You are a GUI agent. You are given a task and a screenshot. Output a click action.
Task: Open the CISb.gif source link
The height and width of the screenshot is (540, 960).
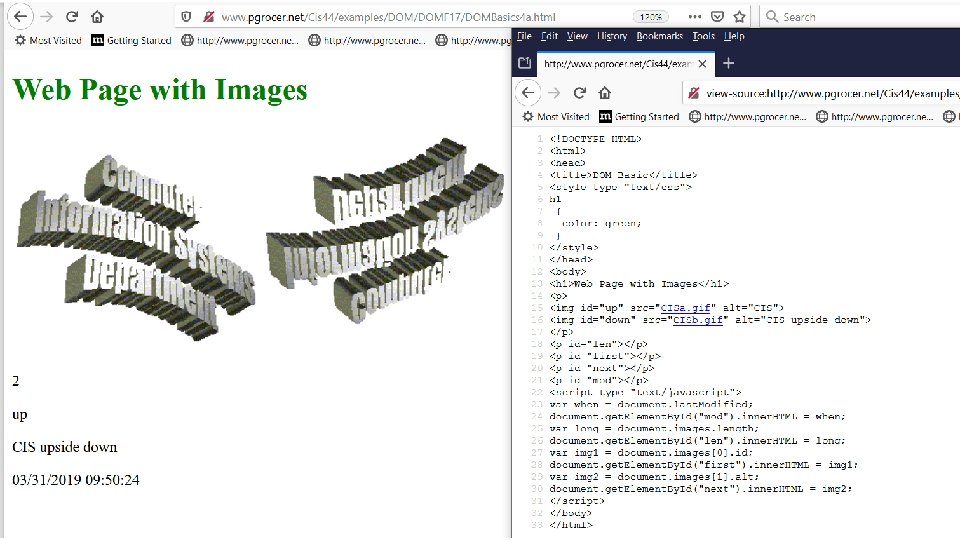[698, 320]
